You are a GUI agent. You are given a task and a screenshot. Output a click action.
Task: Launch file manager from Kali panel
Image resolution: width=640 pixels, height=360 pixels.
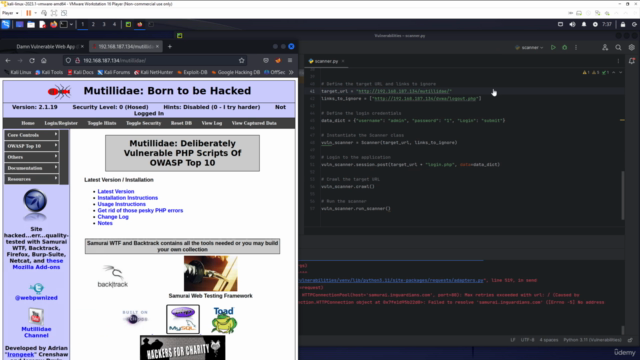(31, 24)
